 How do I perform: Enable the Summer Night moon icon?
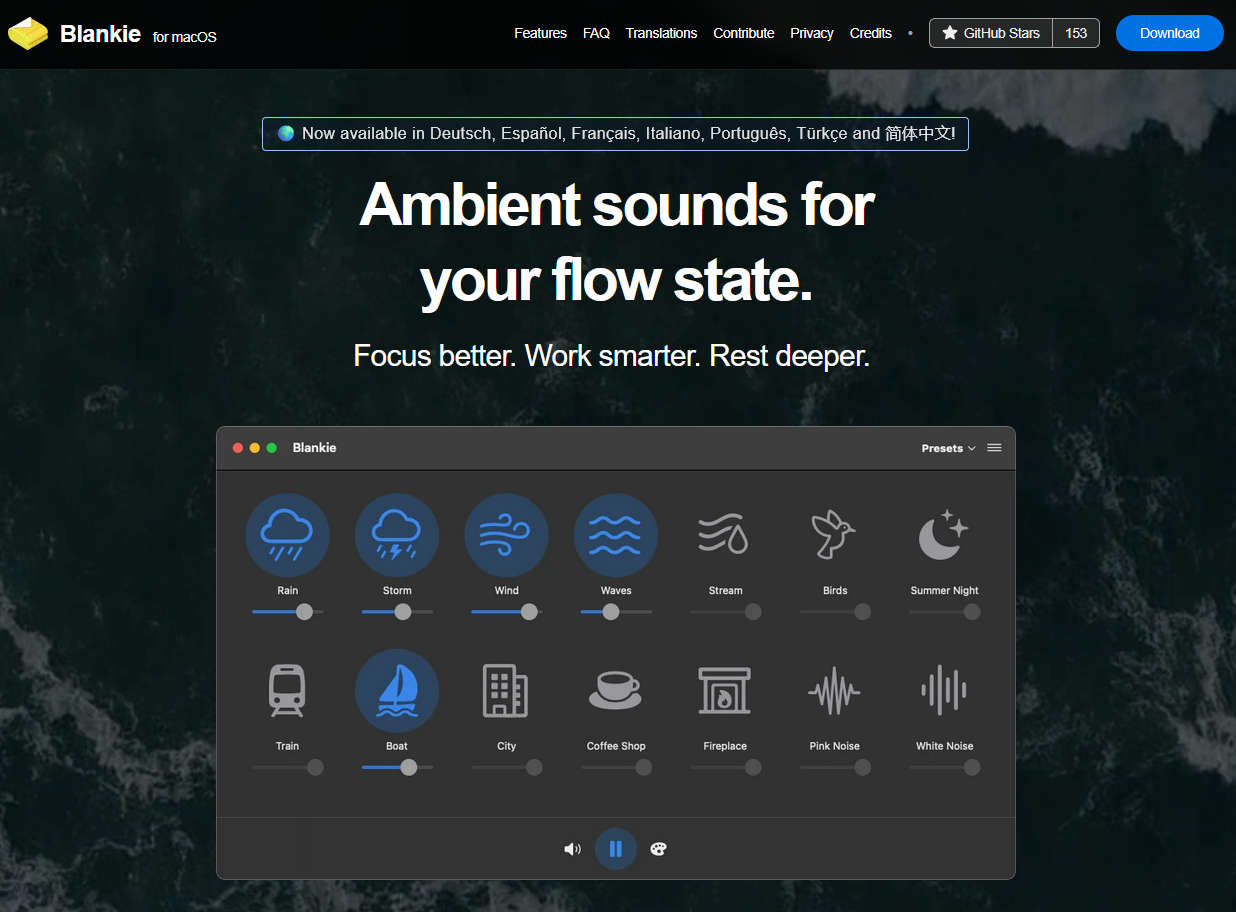point(944,535)
